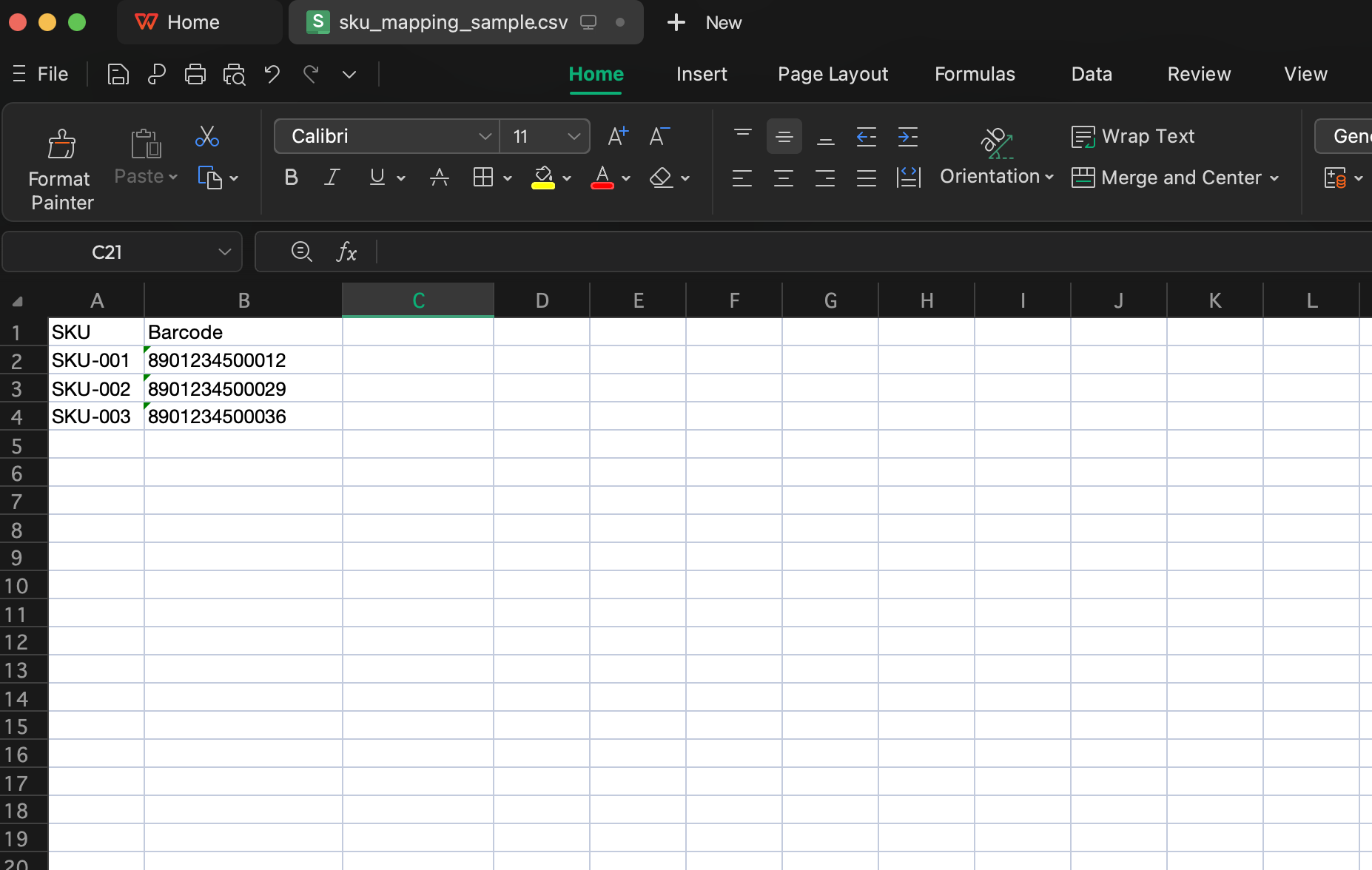Expand the font size dropdown
This screenshot has width=1372, height=870.
pyautogui.click(x=574, y=136)
